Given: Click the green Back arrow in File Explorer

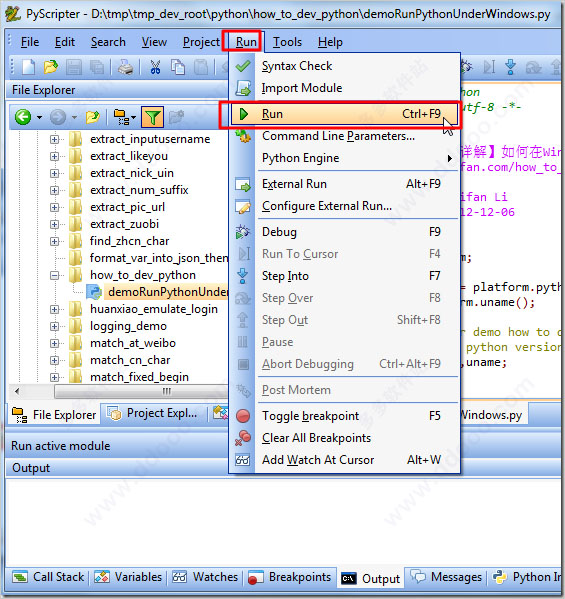Looking at the screenshot, I should point(23,117).
